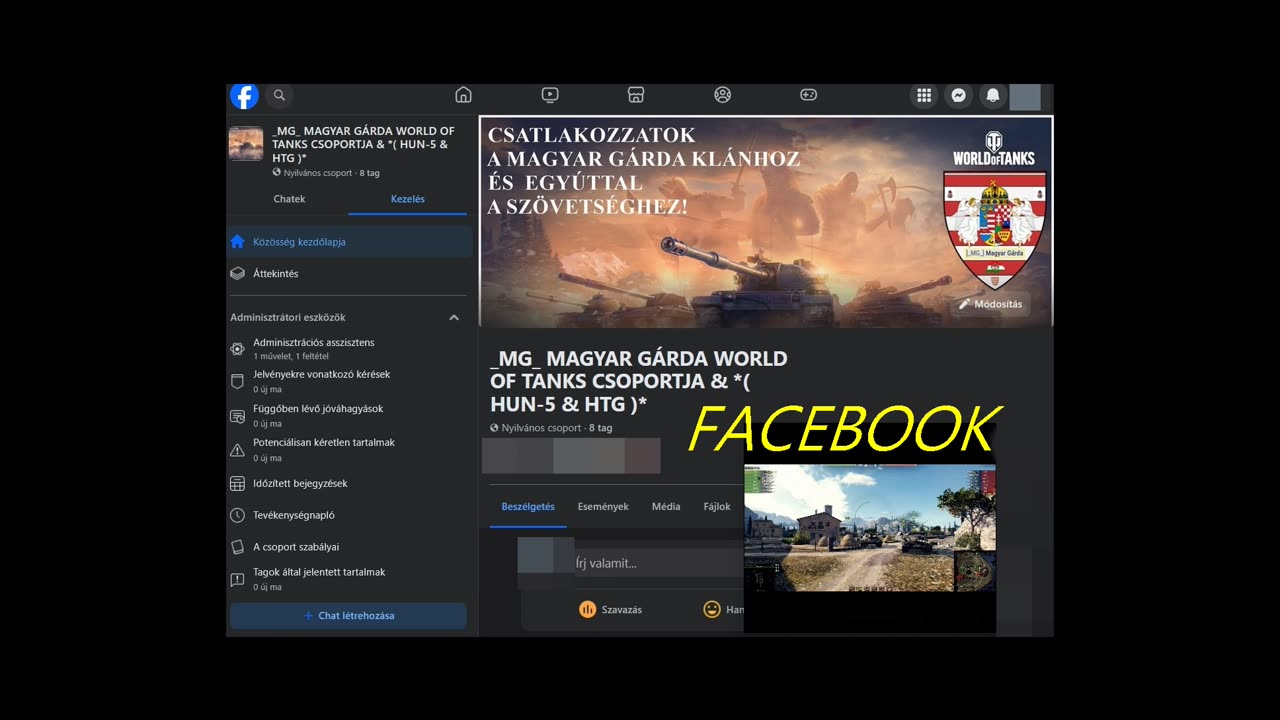Switch to the Chatek tab
The width and height of the screenshot is (1280, 720).
290,199
